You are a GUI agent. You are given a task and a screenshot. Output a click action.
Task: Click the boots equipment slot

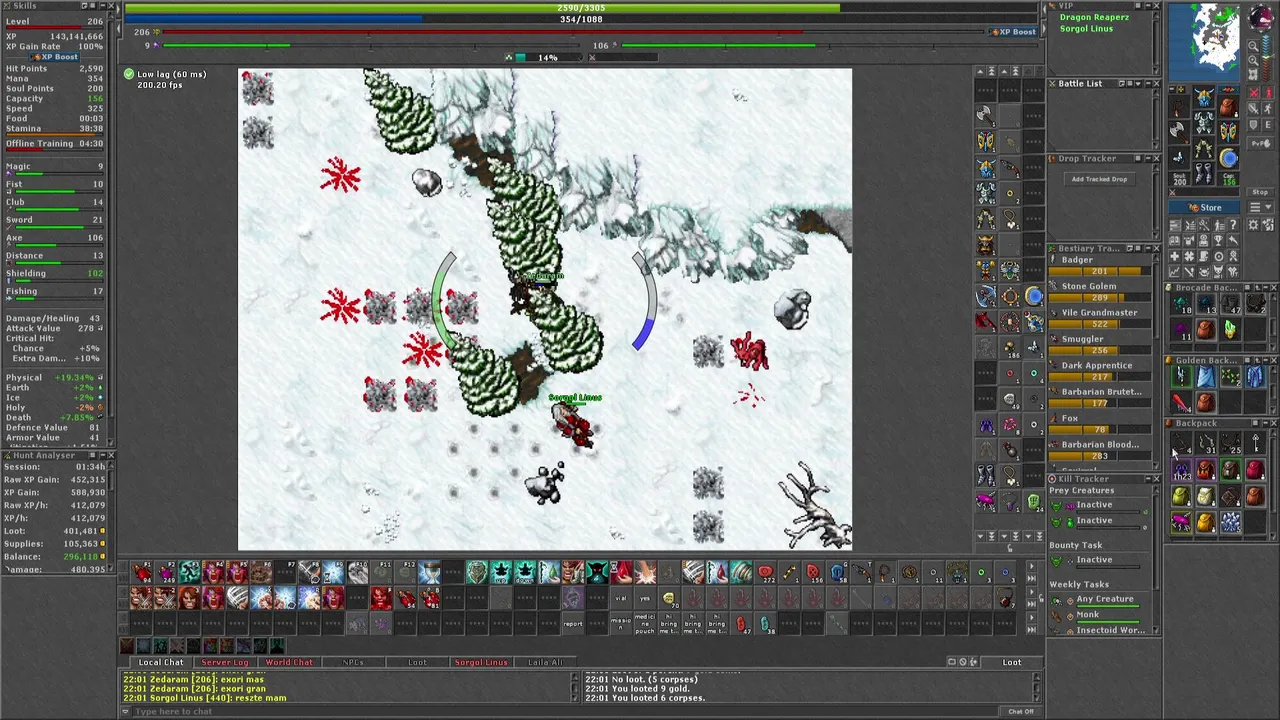(x=1203, y=173)
